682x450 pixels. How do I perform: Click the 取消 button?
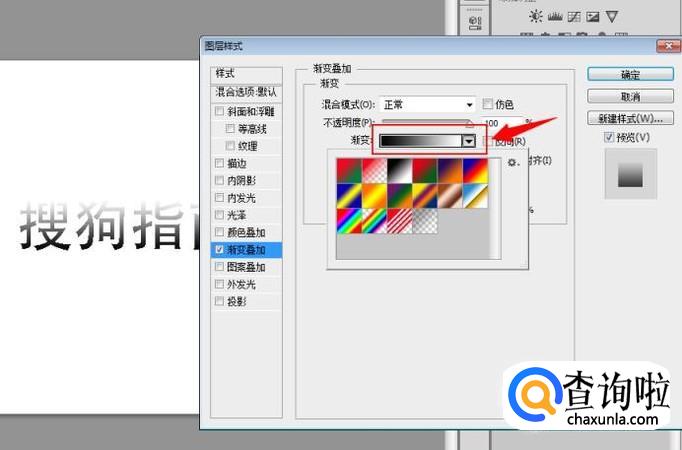[630, 96]
